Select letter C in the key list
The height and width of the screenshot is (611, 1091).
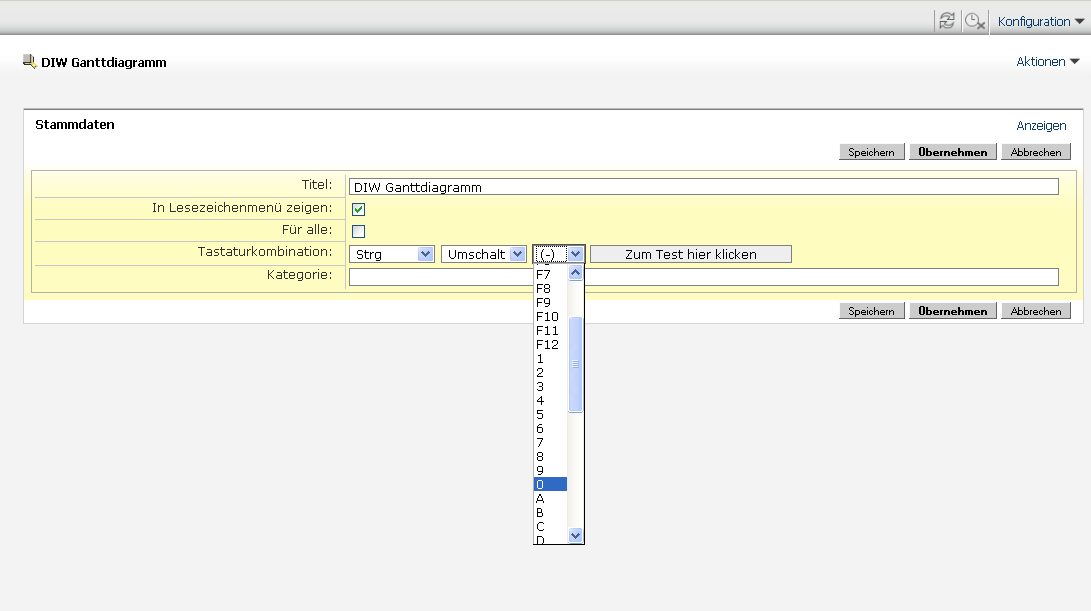[x=550, y=526]
